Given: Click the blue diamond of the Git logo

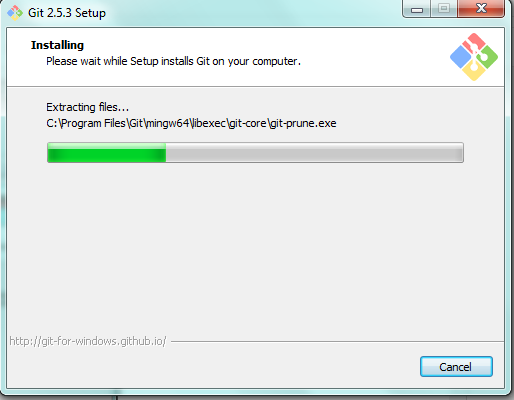Looking at the screenshot, I should tap(461, 57).
